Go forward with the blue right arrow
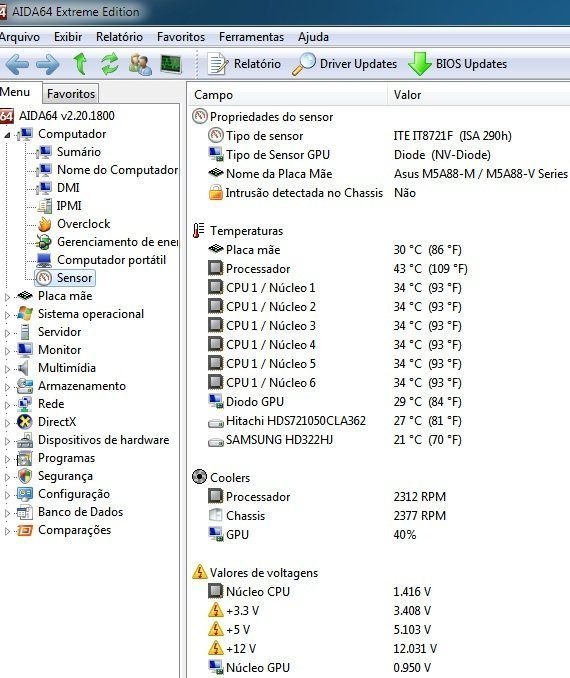The width and height of the screenshot is (570, 678). 48,64
